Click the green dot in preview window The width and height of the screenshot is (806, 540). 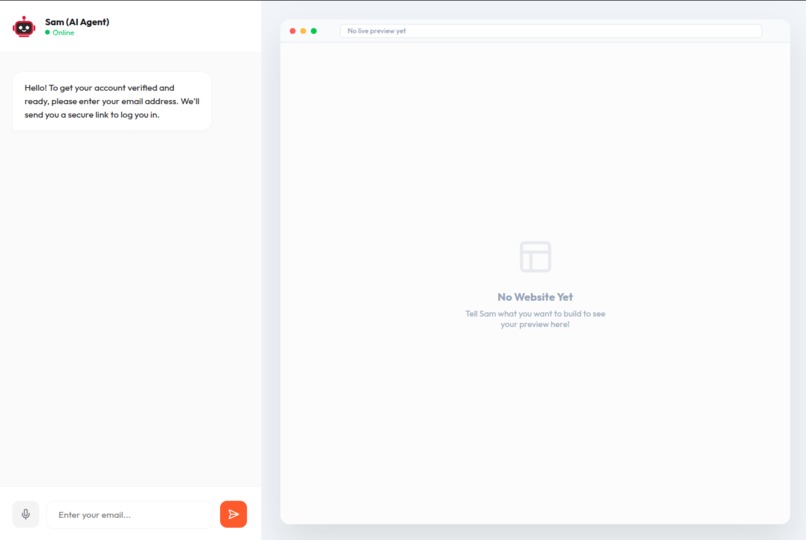point(314,31)
